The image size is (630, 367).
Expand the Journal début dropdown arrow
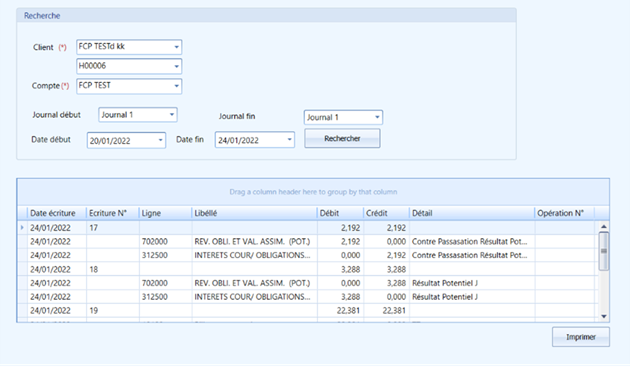coord(172,115)
